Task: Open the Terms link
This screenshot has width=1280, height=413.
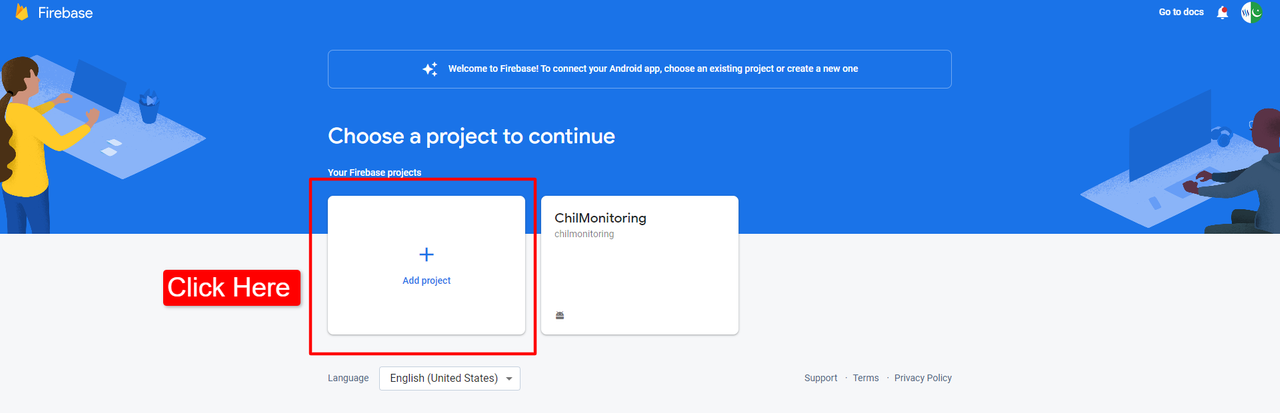Action: (x=866, y=378)
